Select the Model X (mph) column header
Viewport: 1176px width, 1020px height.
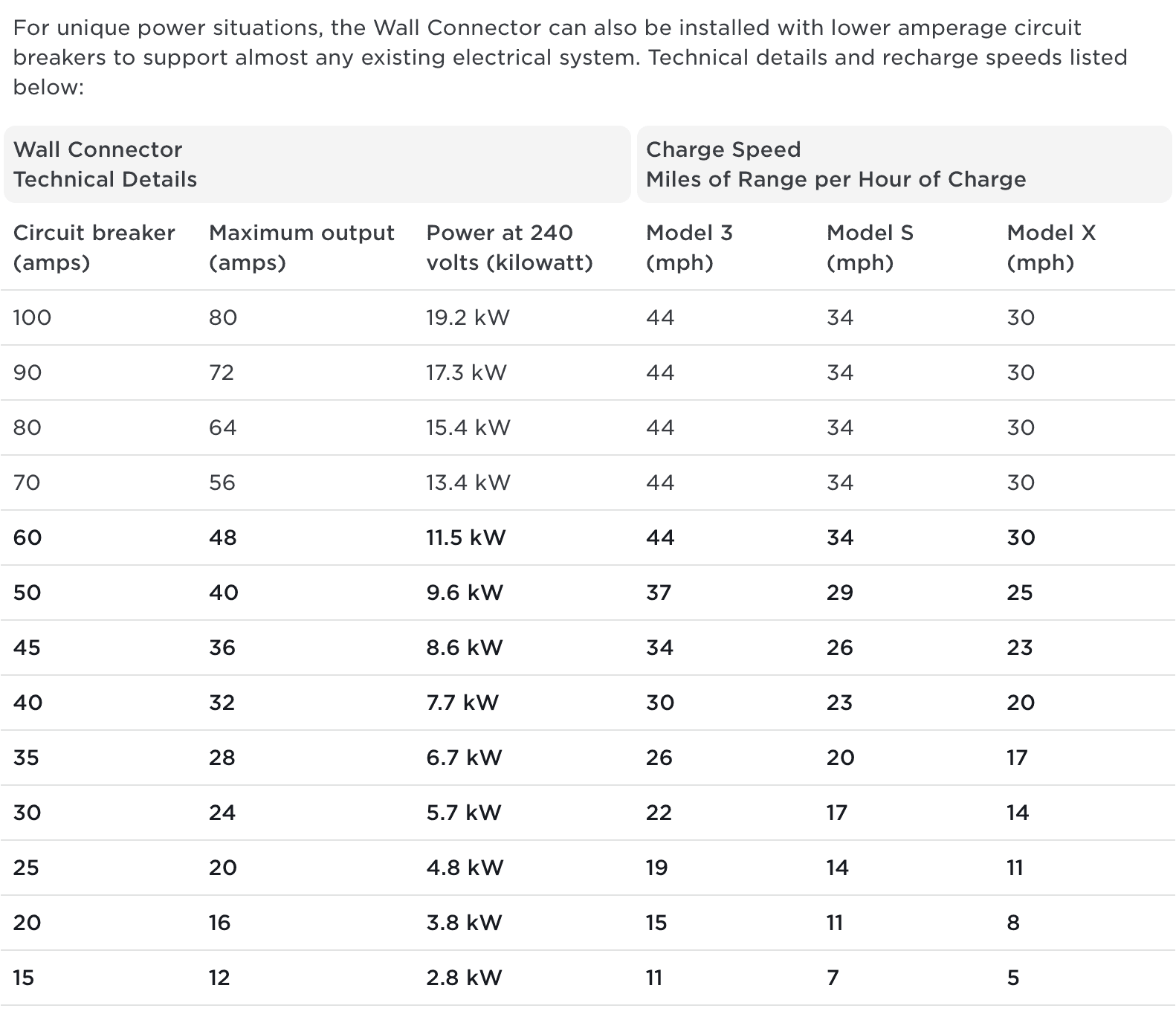point(1051,248)
